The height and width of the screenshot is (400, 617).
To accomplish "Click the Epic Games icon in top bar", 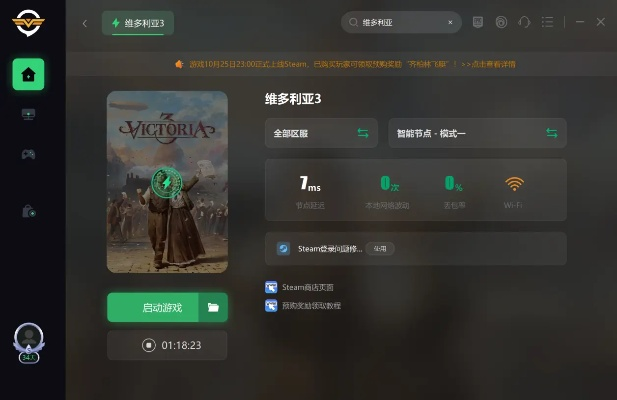I will point(478,22).
